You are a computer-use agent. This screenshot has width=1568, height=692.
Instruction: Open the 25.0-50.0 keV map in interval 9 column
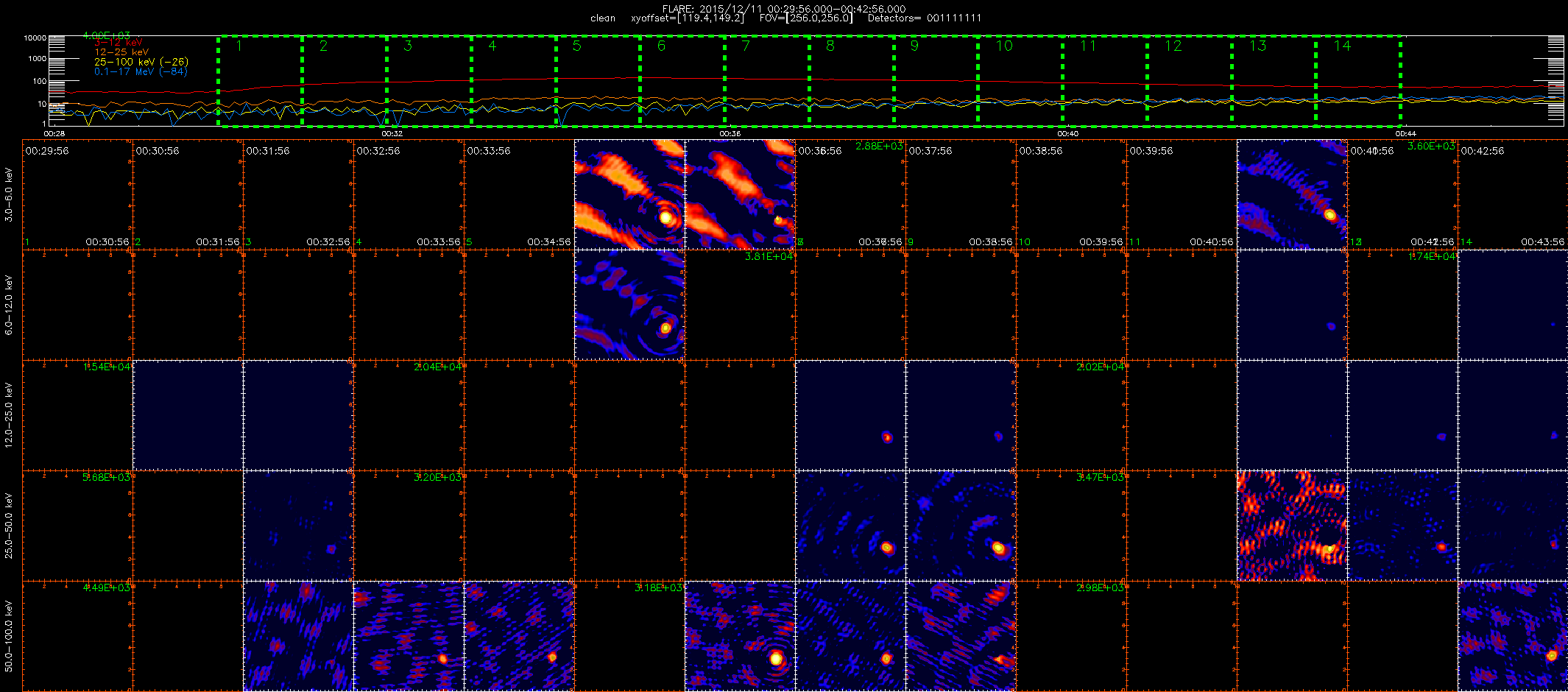[961, 526]
